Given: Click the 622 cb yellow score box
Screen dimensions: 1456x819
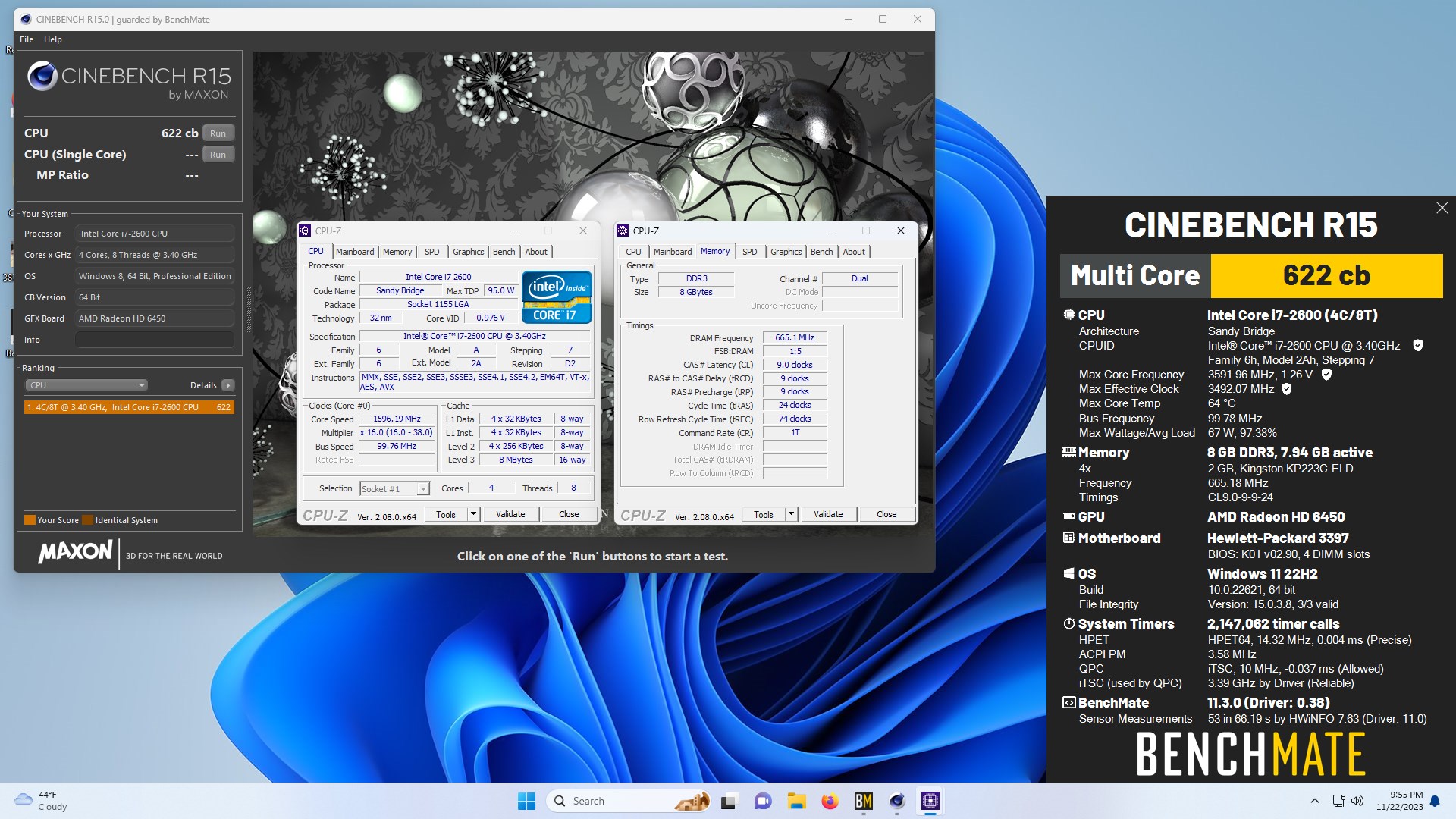Looking at the screenshot, I should [x=1326, y=275].
